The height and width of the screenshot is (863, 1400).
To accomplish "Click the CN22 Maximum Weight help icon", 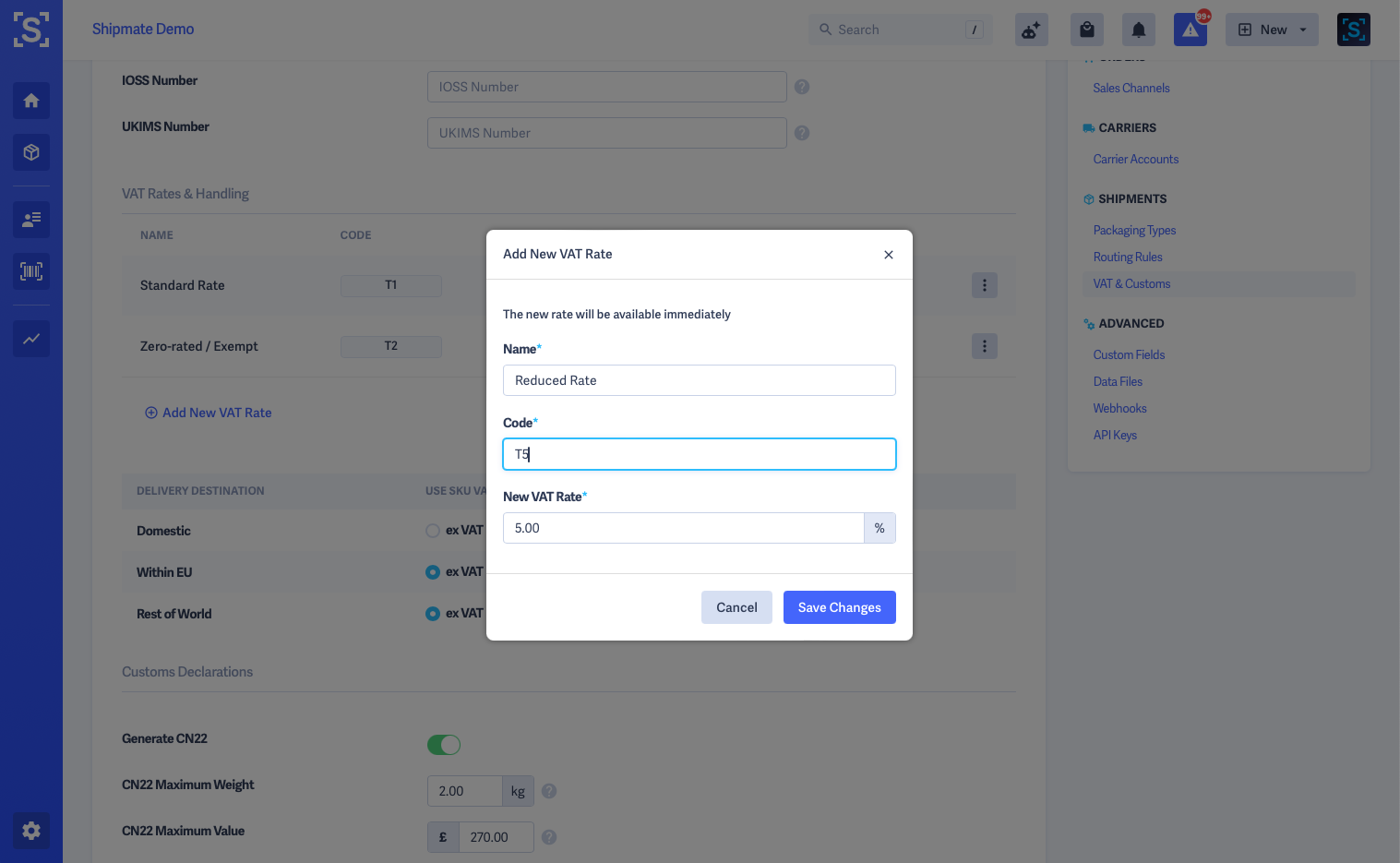I will pyautogui.click(x=549, y=791).
